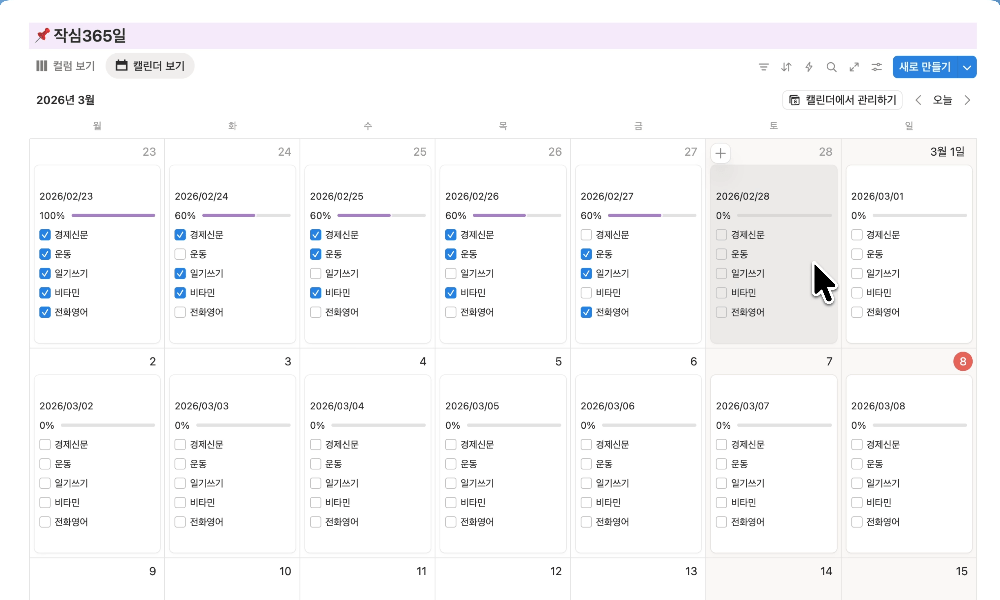Click 캘린더에서 관리하기 button
Screen dimensions: 1000x600
(842, 100)
